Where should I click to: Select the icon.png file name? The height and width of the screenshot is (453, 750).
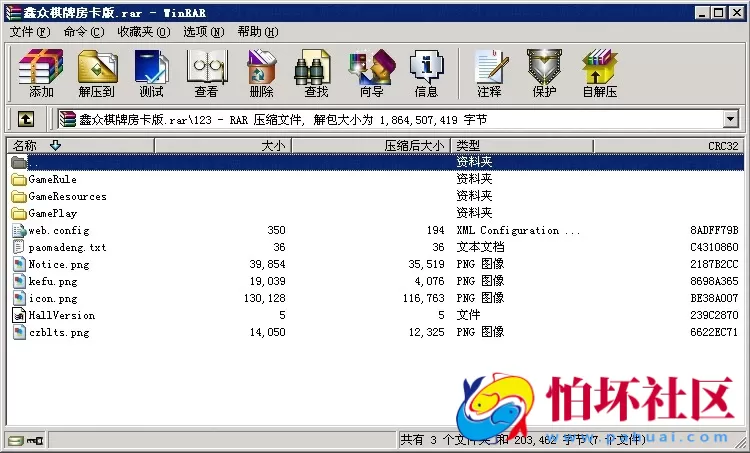(x=53, y=298)
